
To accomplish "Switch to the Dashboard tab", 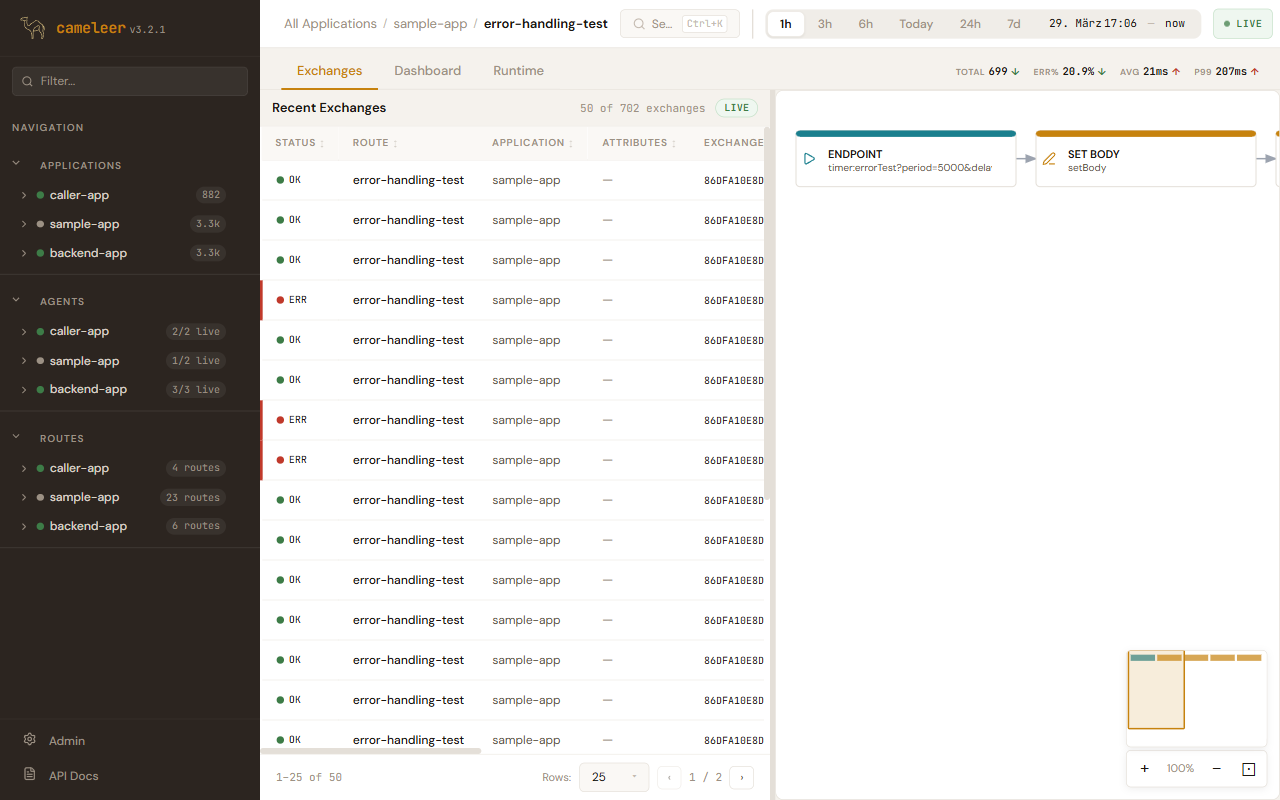I will click(x=427, y=71).
